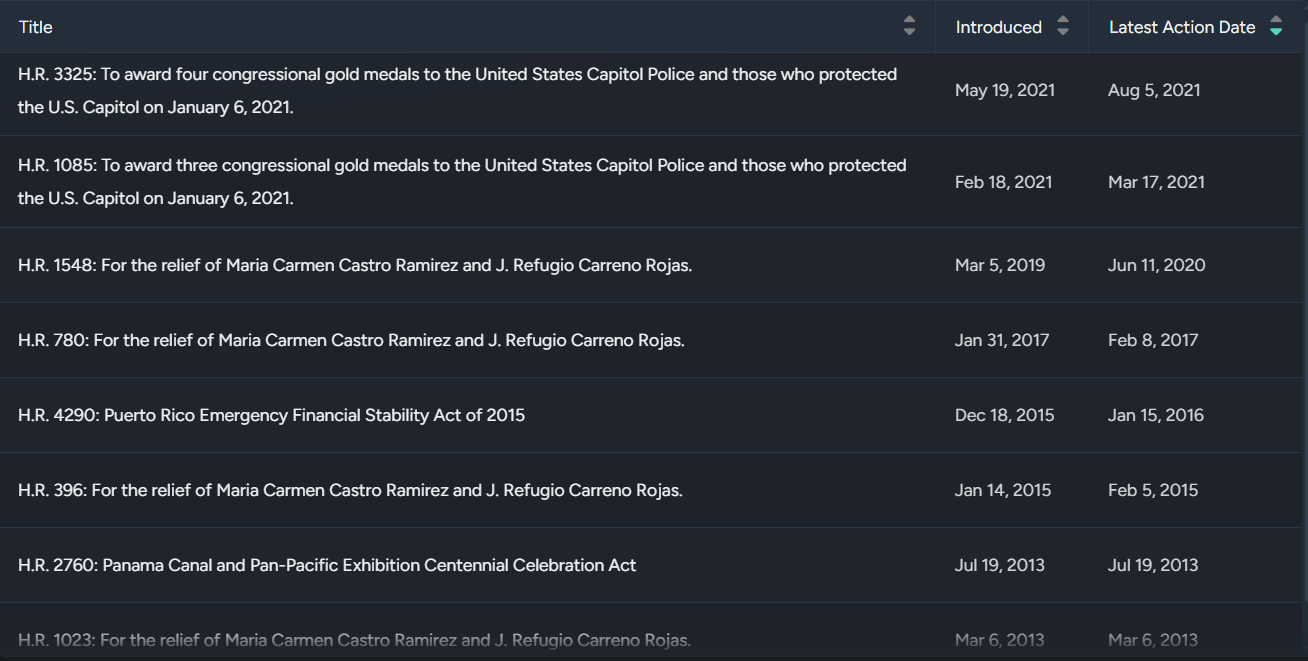Click the Aug 5, 2021 latest action date
1308x661 pixels.
click(1154, 90)
